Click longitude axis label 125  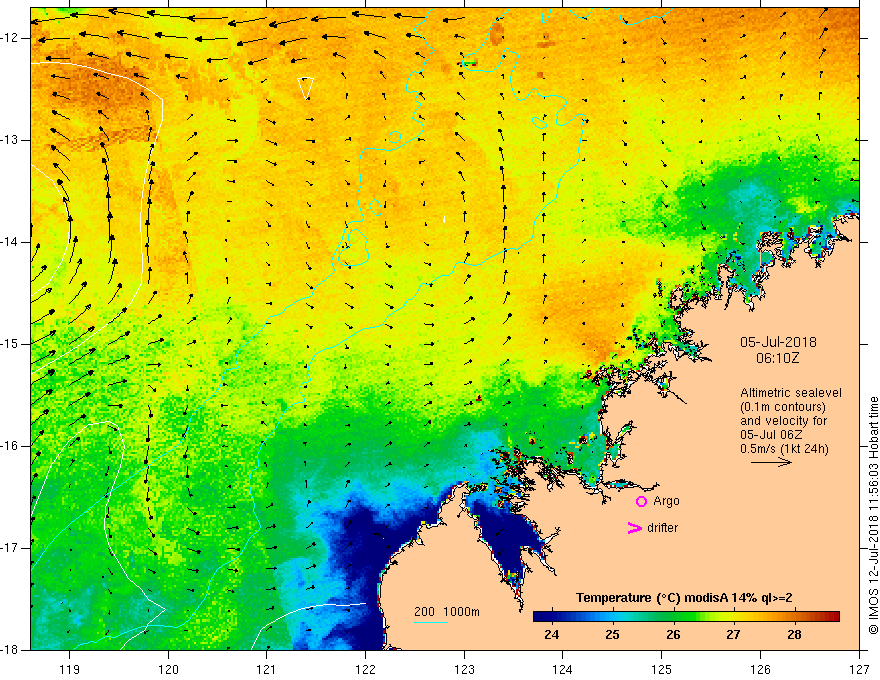point(662,669)
